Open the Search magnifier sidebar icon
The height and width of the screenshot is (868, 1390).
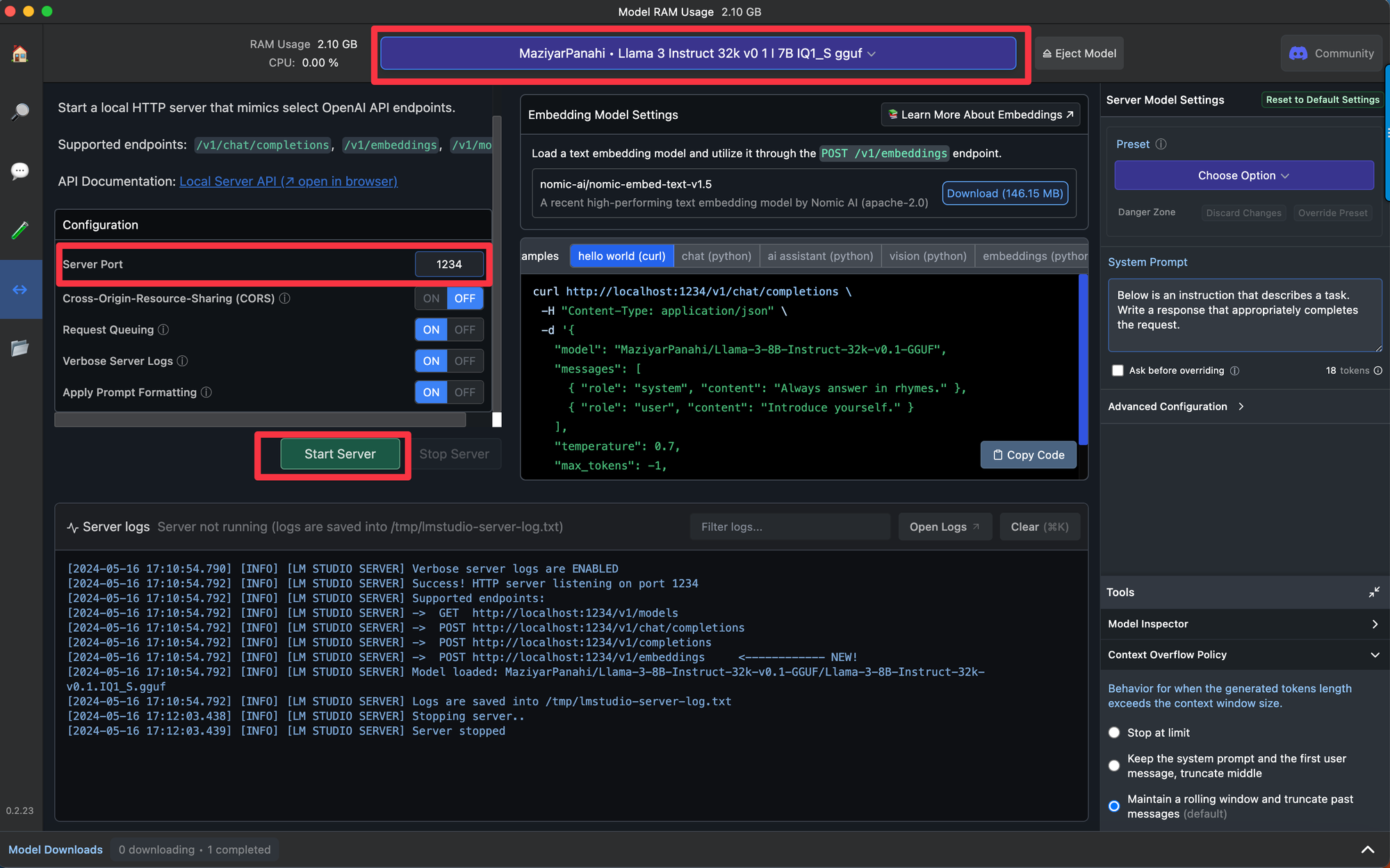point(20,111)
